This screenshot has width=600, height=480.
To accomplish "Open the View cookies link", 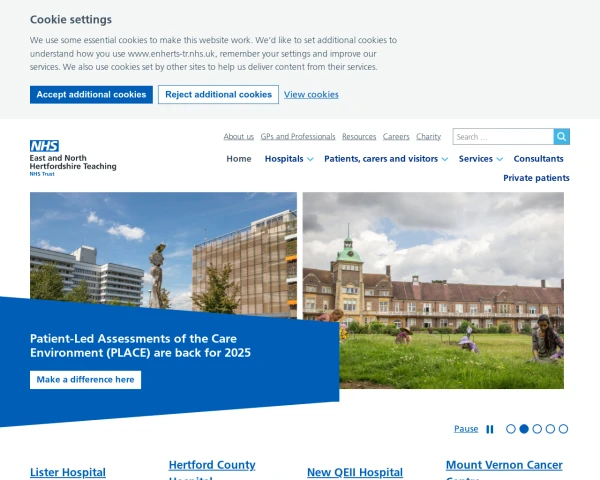I will [311, 95].
